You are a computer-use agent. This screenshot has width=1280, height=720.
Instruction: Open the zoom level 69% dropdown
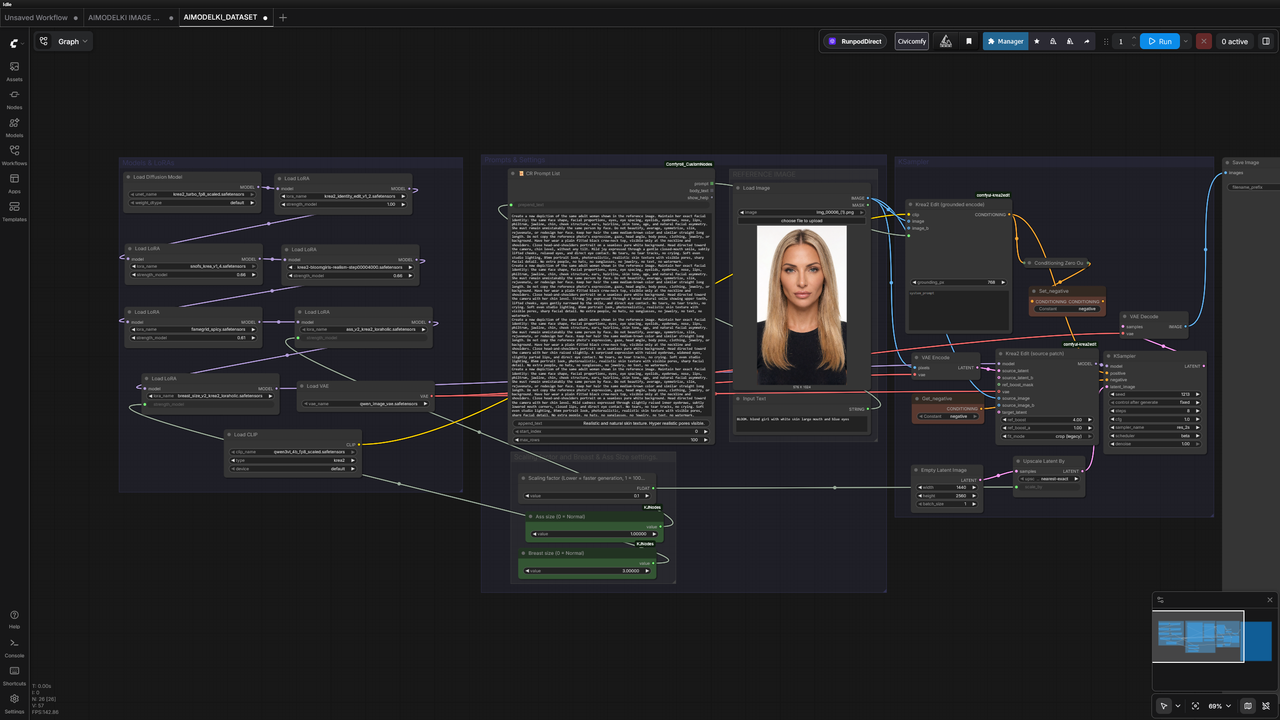pyautogui.click(x=1219, y=706)
